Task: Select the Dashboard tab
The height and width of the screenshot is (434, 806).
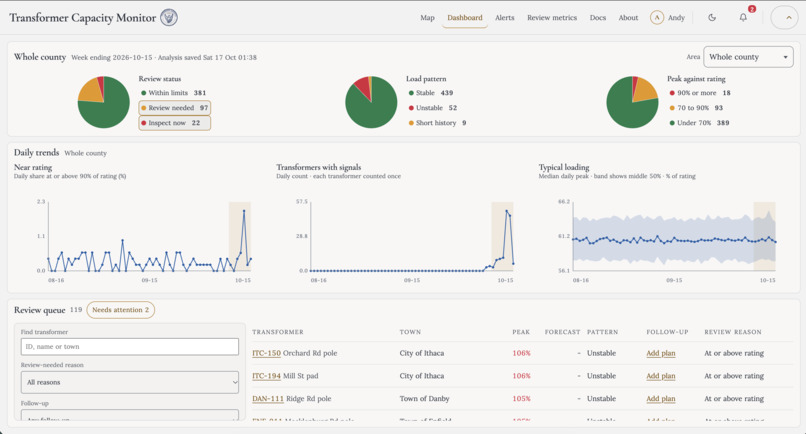Action: [x=465, y=17]
